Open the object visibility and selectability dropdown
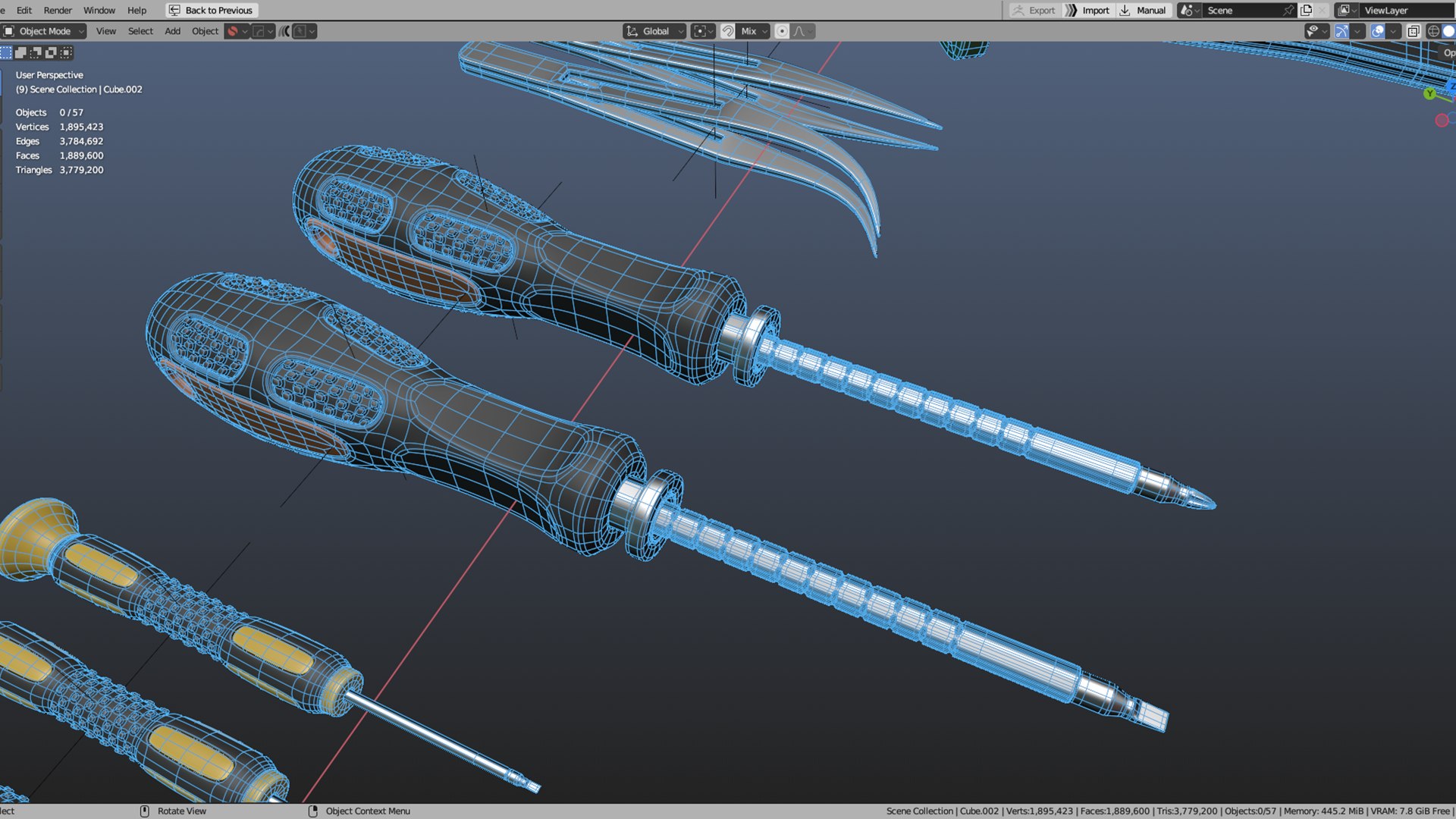The image size is (1456, 819). pos(1317,31)
